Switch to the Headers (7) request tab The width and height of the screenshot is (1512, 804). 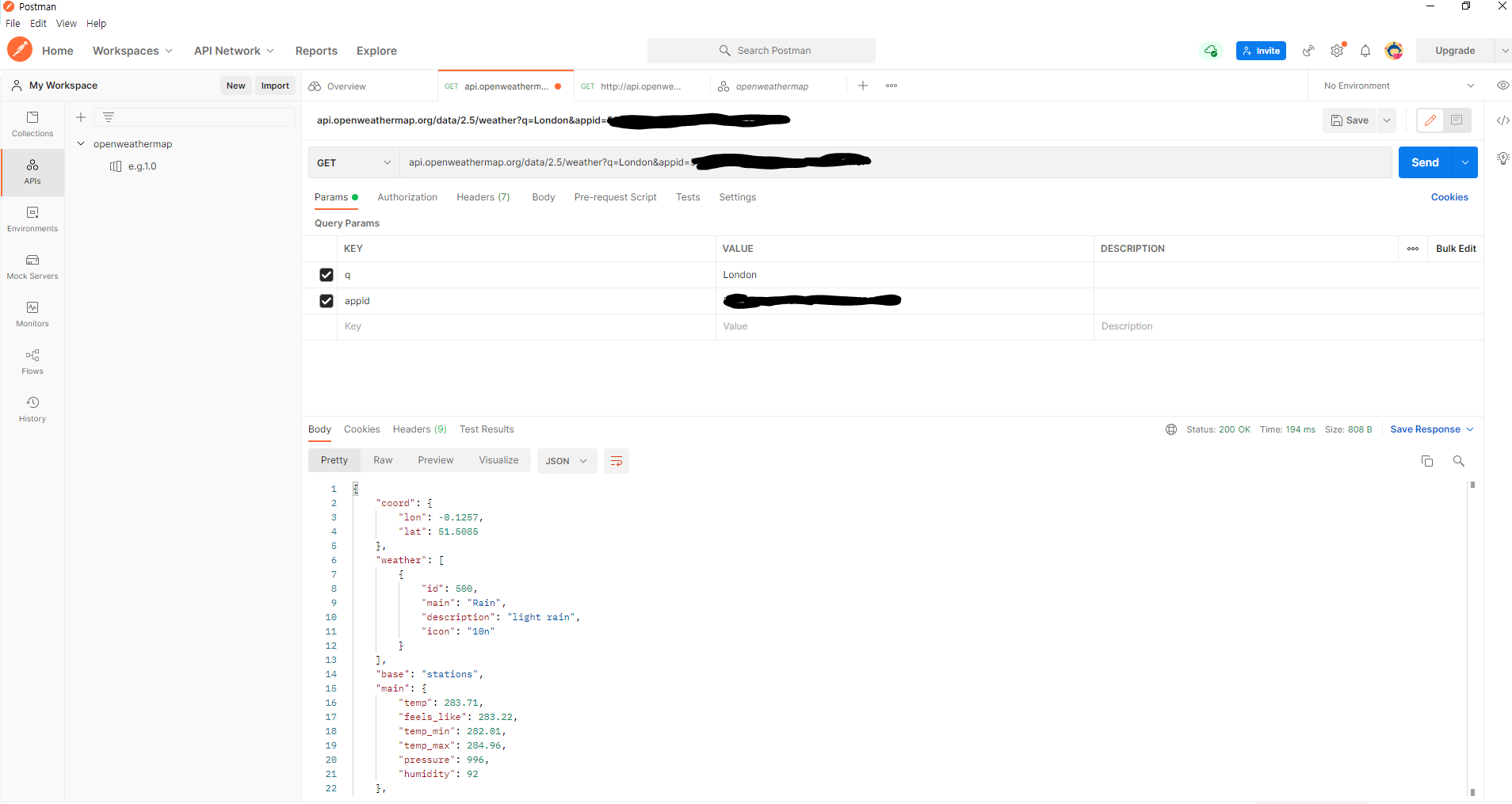(x=483, y=197)
